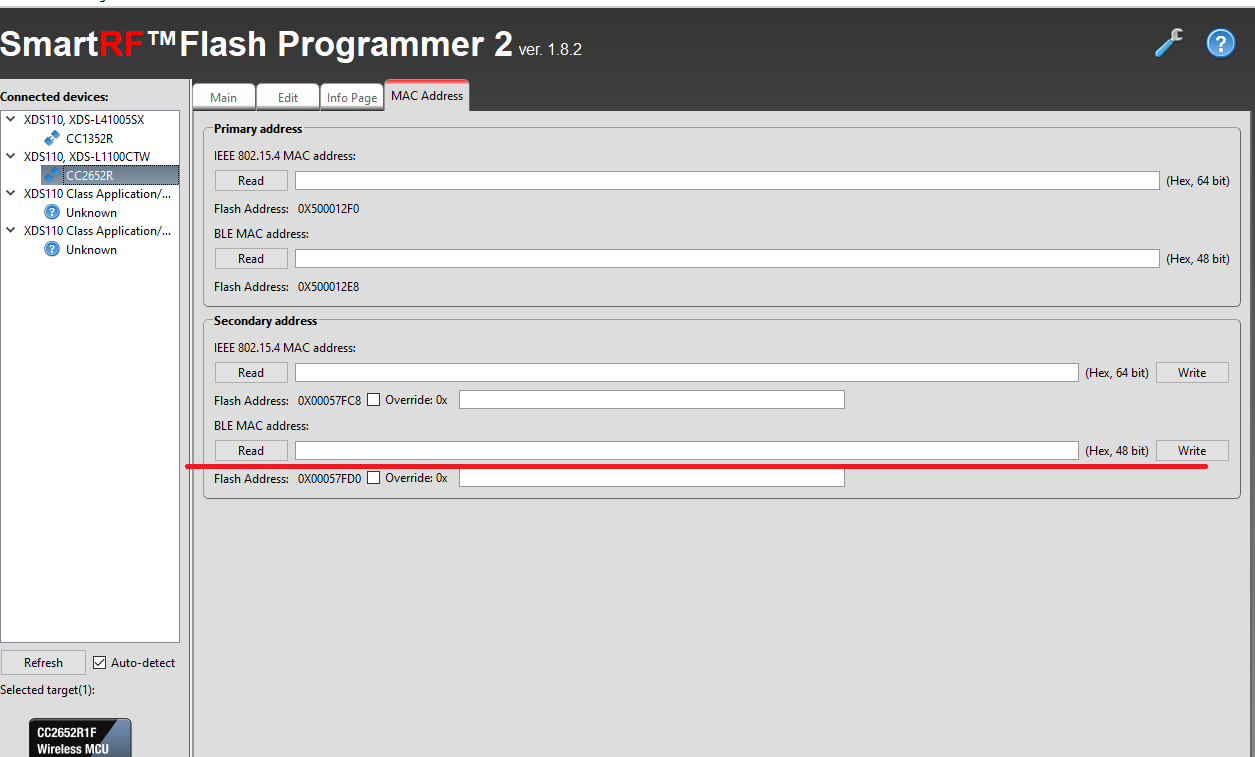The image size is (1255, 757).
Task: Click flash address 0X00057FC8 text
Action: point(329,400)
